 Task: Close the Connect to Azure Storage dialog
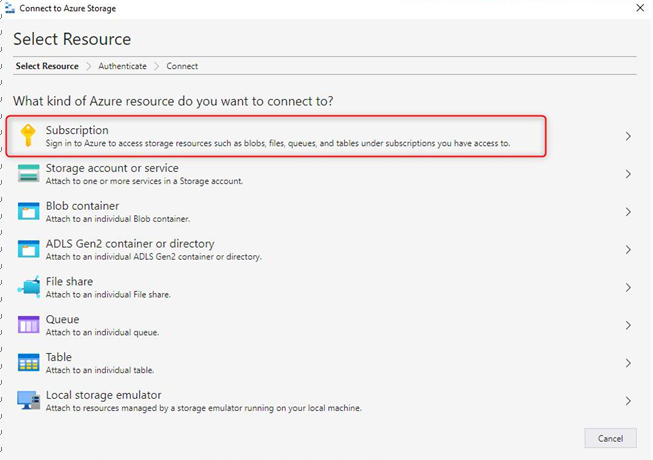point(640,8)
